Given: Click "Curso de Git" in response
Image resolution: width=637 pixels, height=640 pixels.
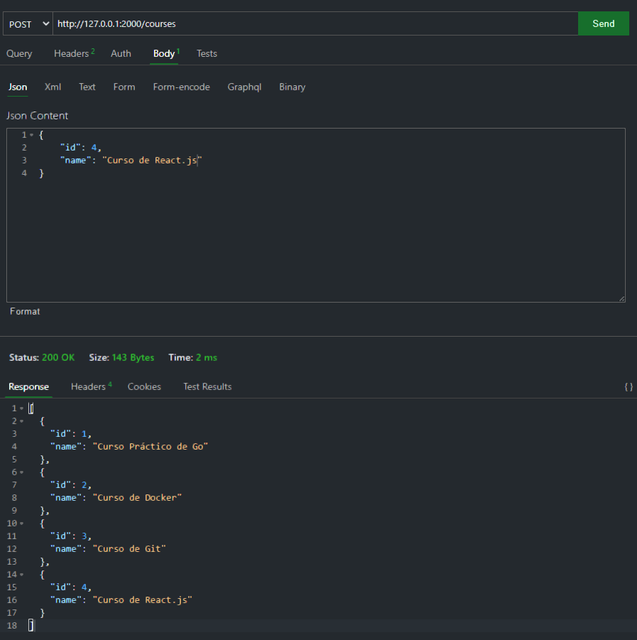Looking at the screenshot, I should [129, 549].
